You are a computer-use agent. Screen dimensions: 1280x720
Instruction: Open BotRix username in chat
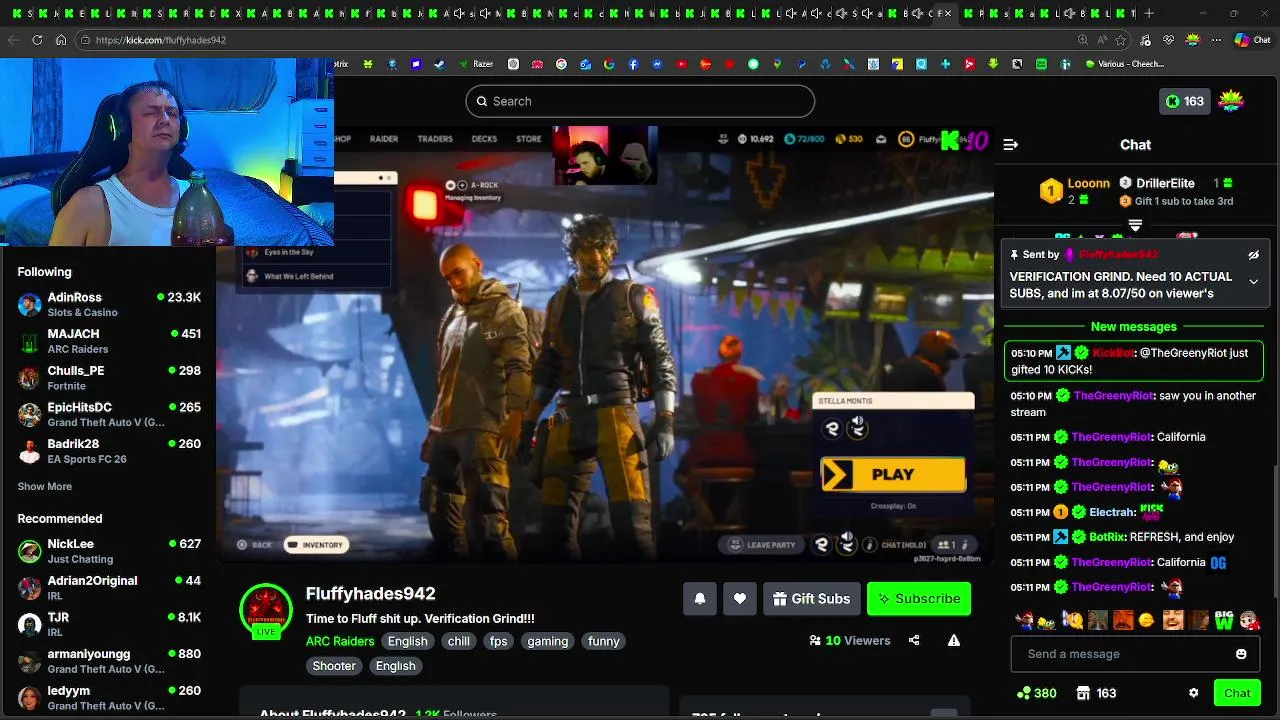pyautogui.click(x=1107, y=537)
